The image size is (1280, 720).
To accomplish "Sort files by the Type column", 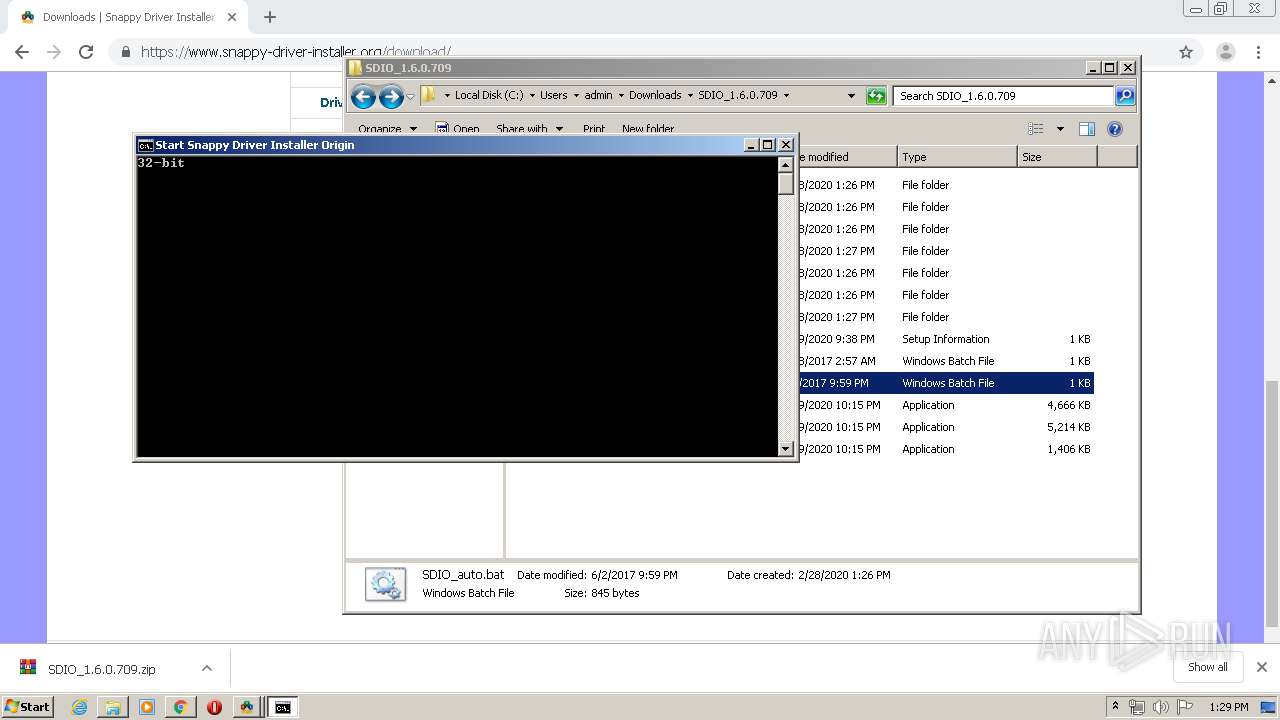I will (957, 157).
